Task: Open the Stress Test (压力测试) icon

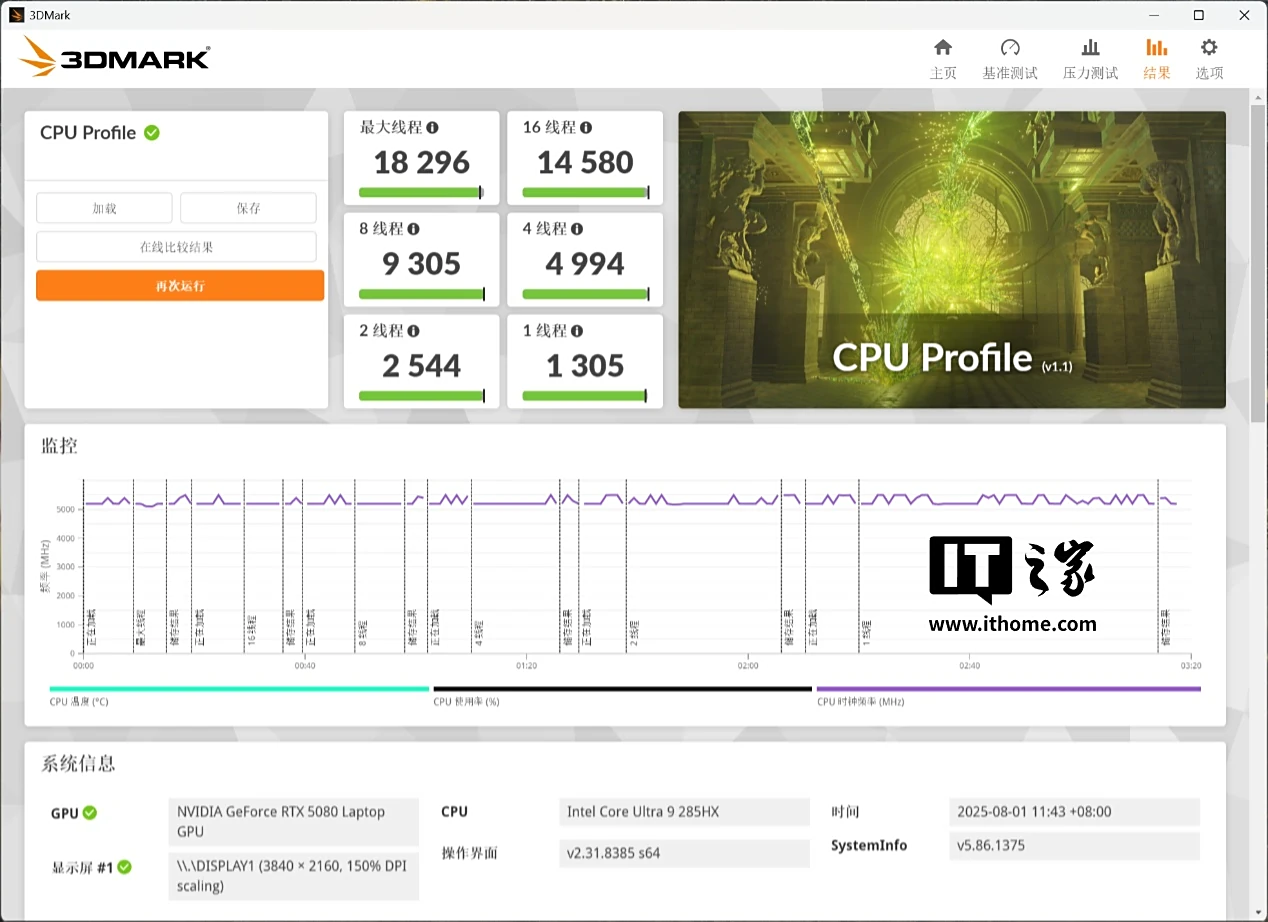Action: click(1090, 48)
